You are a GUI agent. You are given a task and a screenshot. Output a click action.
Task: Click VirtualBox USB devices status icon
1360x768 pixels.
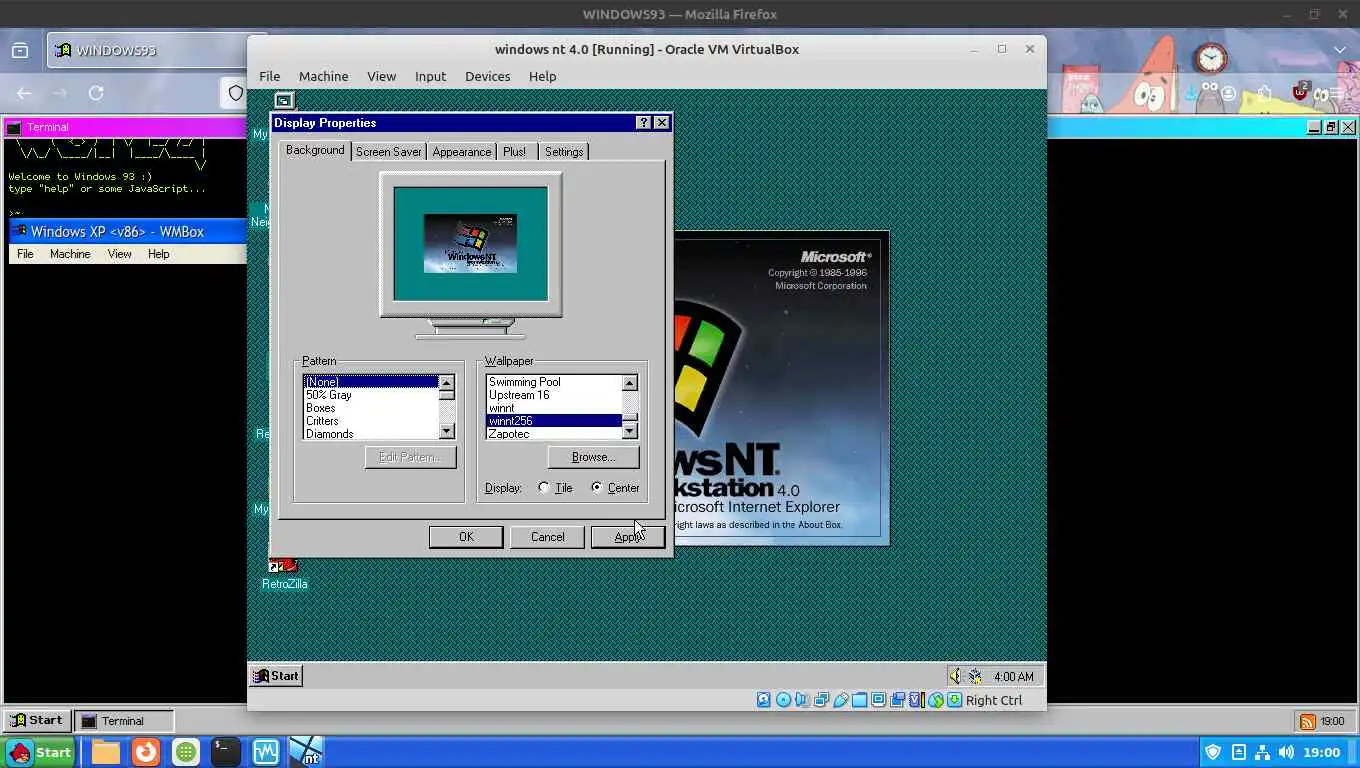click(x=840, y=700)
